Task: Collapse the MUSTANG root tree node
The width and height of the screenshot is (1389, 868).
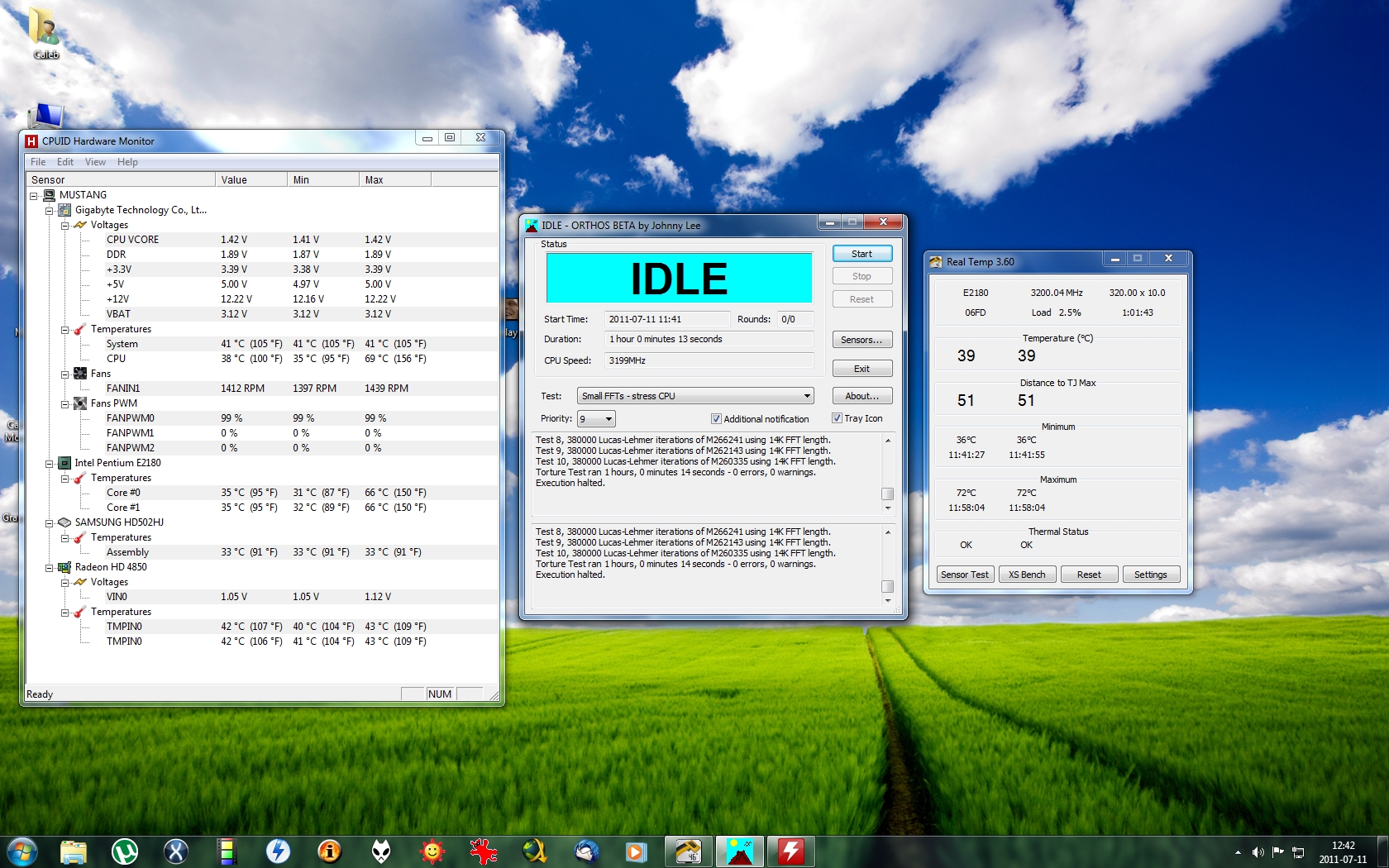Action: 34,196
